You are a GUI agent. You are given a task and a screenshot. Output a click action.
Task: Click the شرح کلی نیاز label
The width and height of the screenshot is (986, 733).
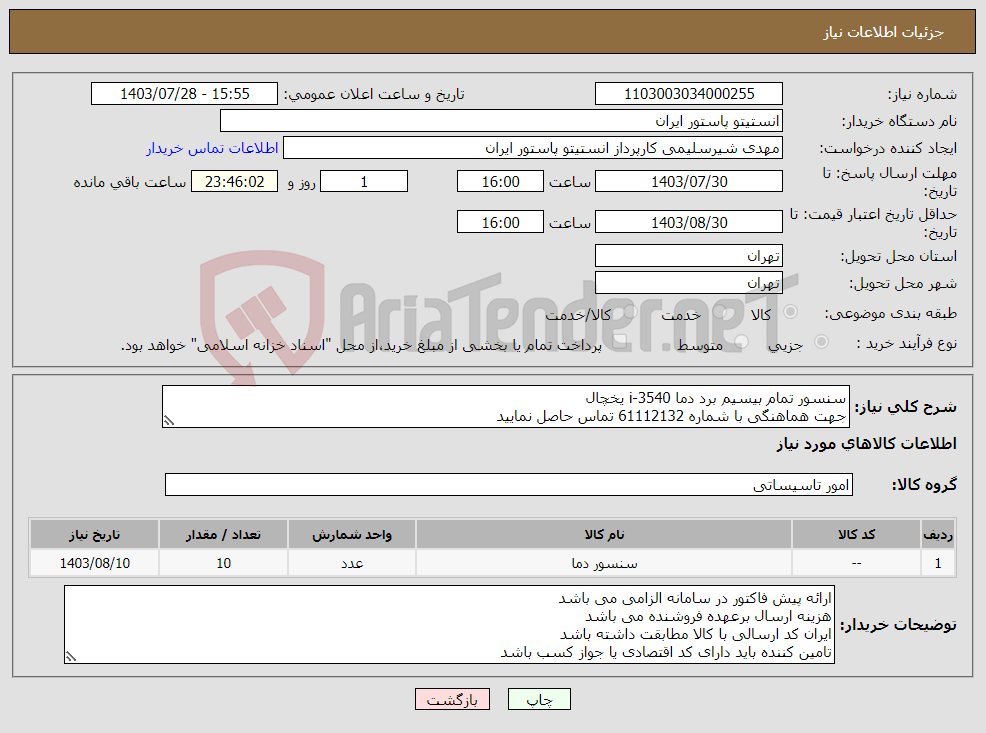click(906, 407)
